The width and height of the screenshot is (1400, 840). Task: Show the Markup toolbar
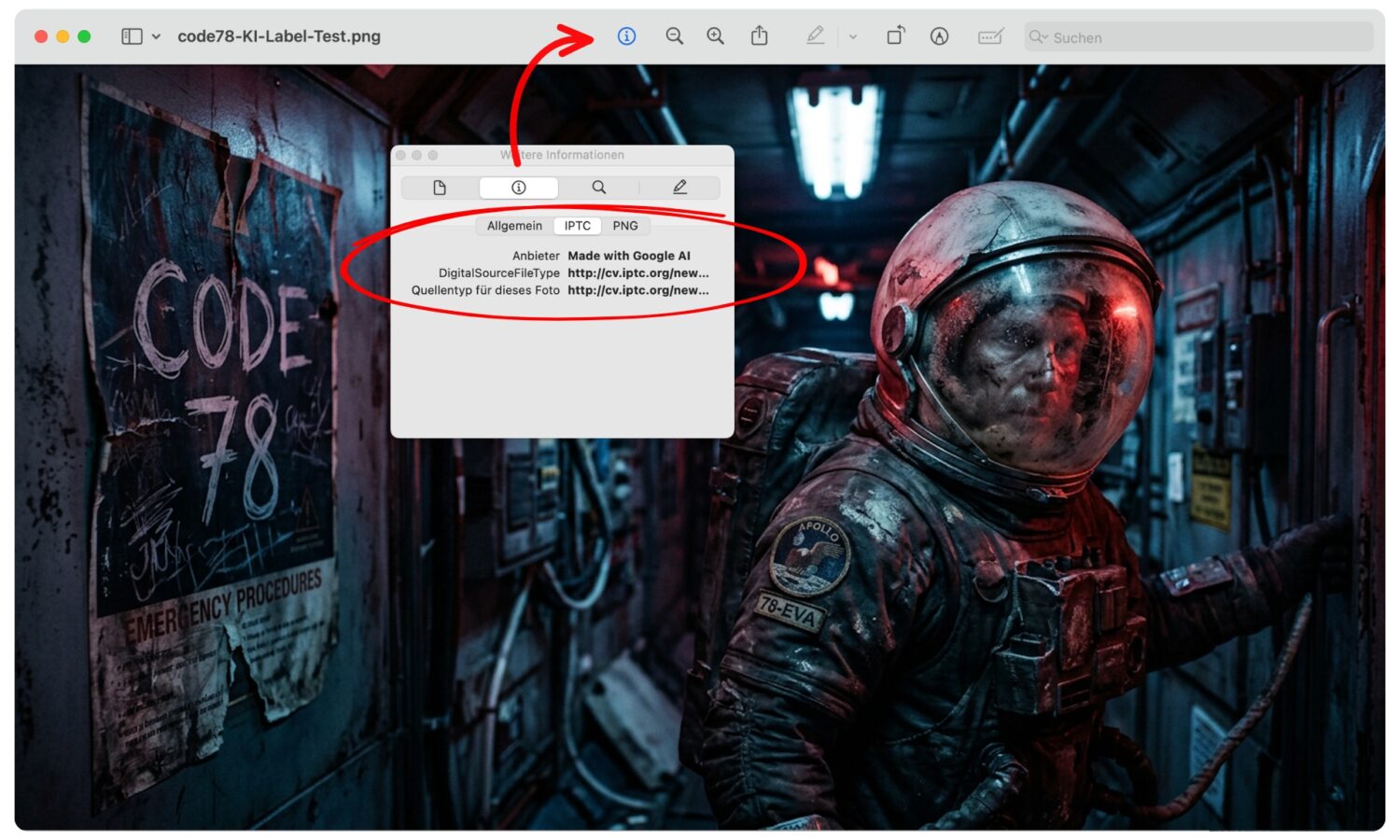tap(939, 36)
